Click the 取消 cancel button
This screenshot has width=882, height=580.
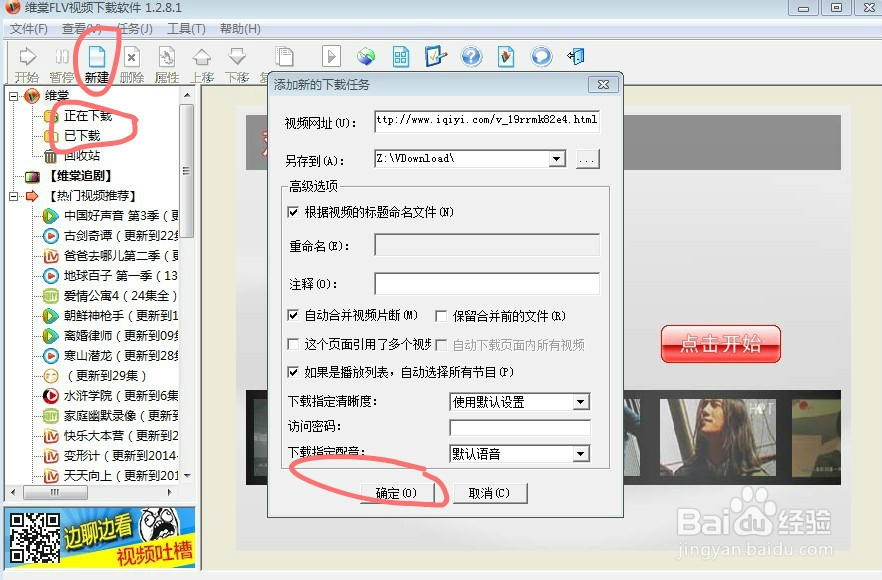click(490, 492)
